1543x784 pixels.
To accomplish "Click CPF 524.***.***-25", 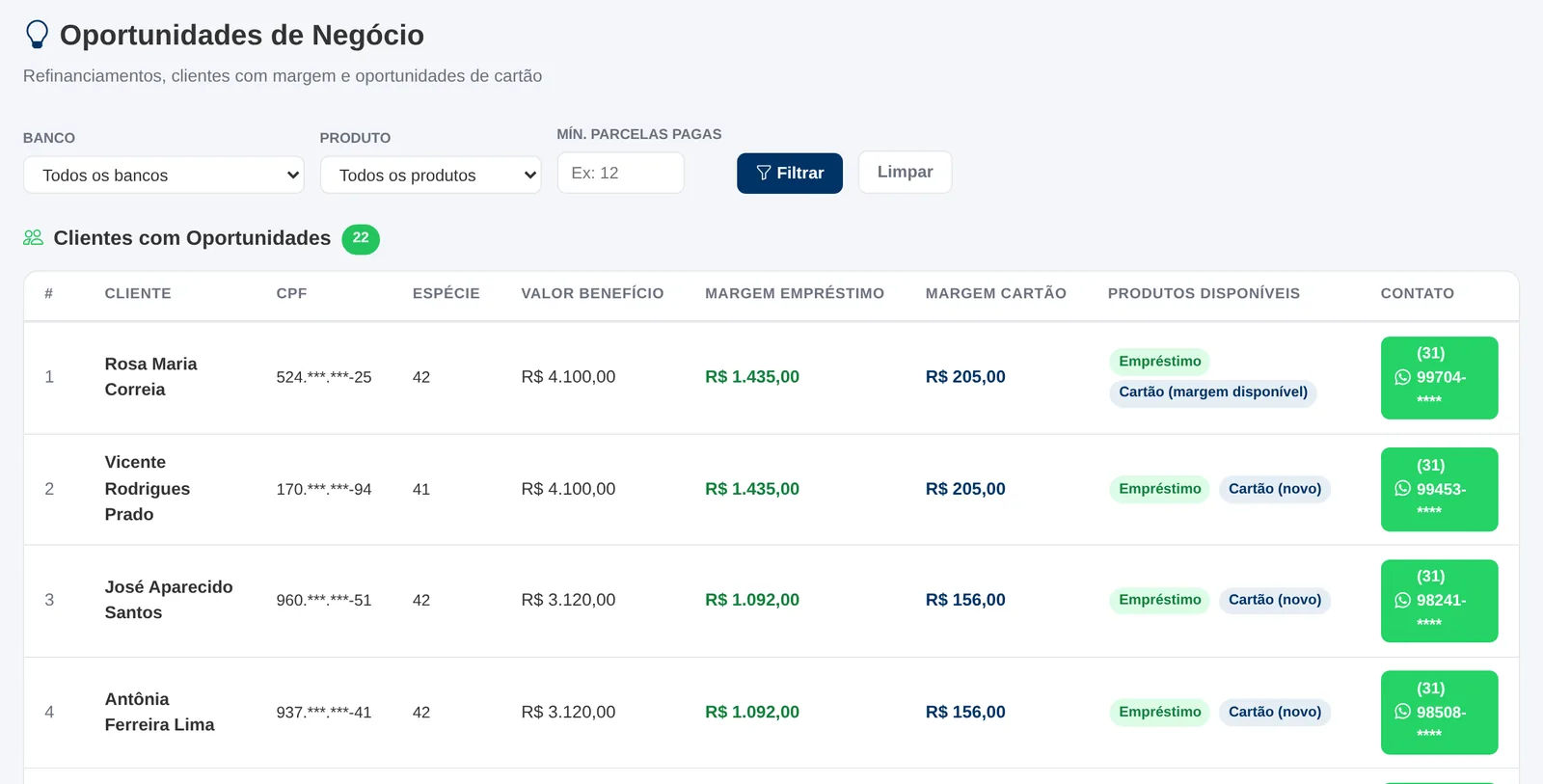I will tap(324, 377).
